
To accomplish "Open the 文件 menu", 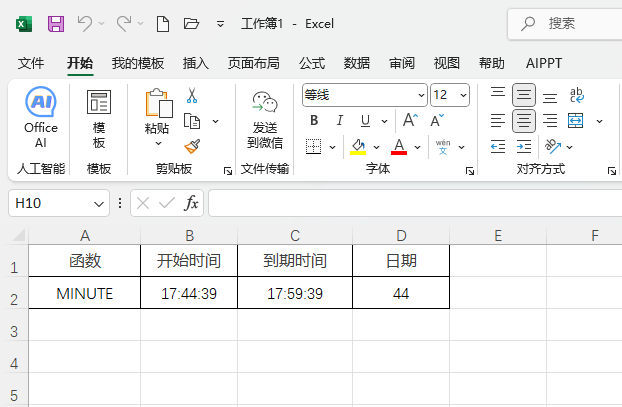I will coord(31,63).
